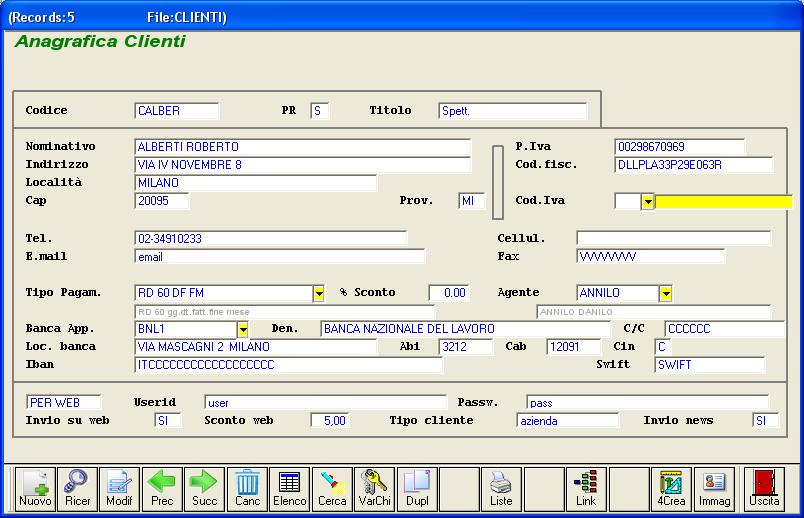Click the Cod.fisc. field DLLPLA33P29E063R

pyautogui.click(x=694, y=165)
